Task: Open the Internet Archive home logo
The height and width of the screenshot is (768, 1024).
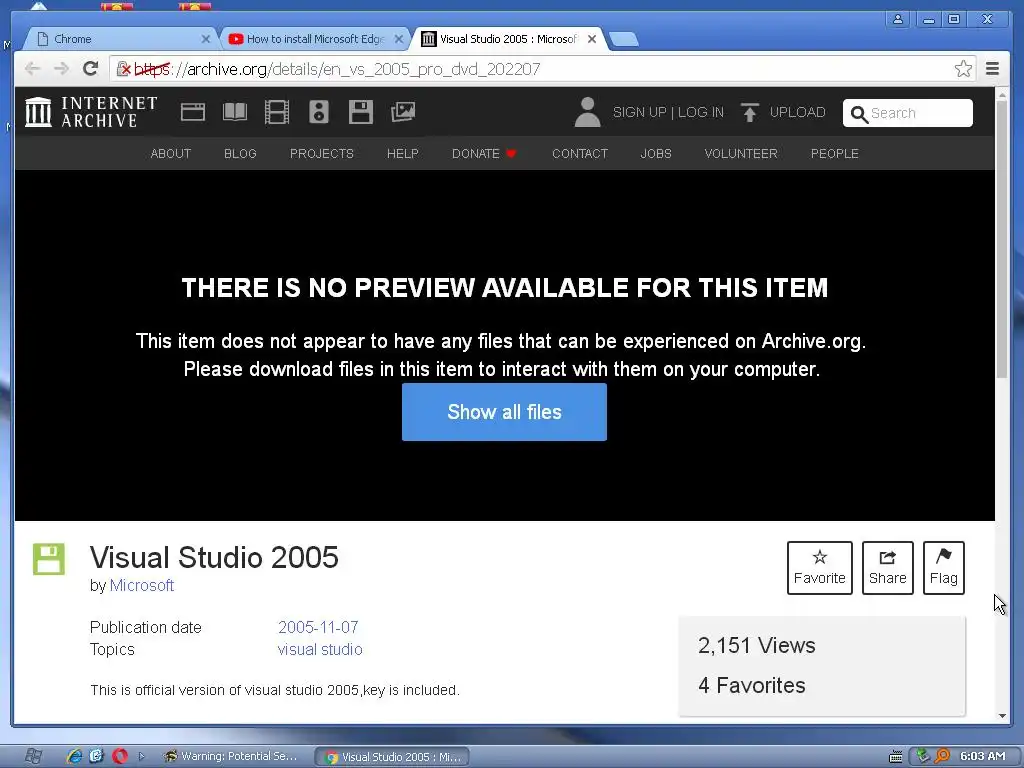Action: click(x=91, y=112)
